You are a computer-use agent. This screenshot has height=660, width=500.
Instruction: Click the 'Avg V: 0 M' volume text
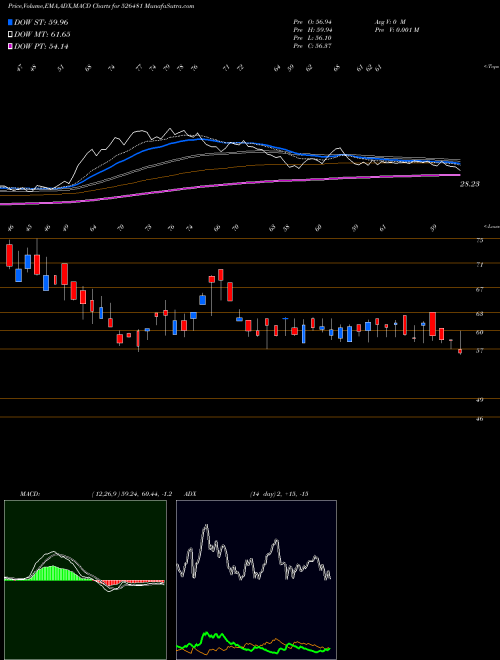pyautogui.click(x=389, y=22)
